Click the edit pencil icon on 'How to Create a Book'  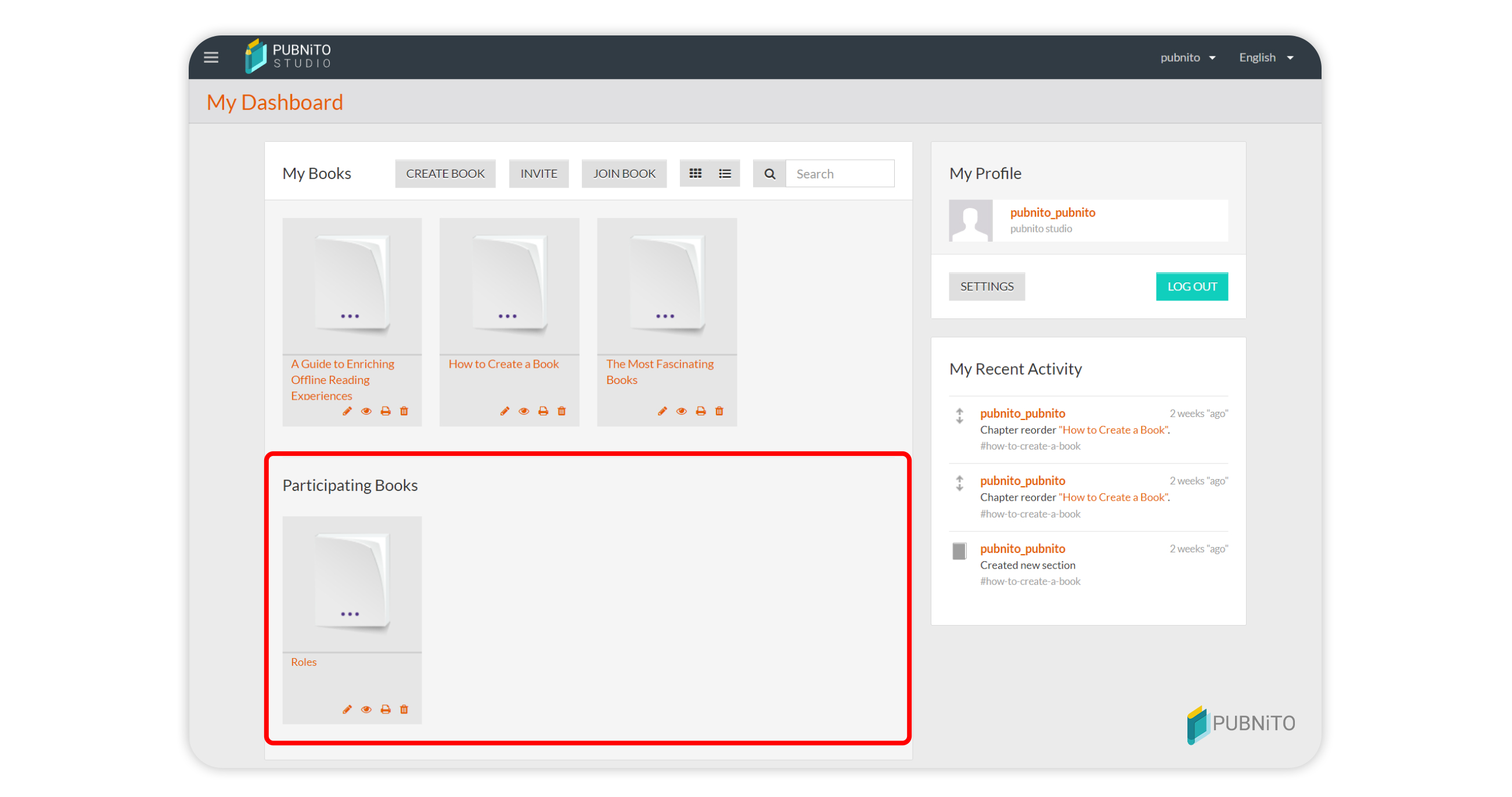(504, 411)
